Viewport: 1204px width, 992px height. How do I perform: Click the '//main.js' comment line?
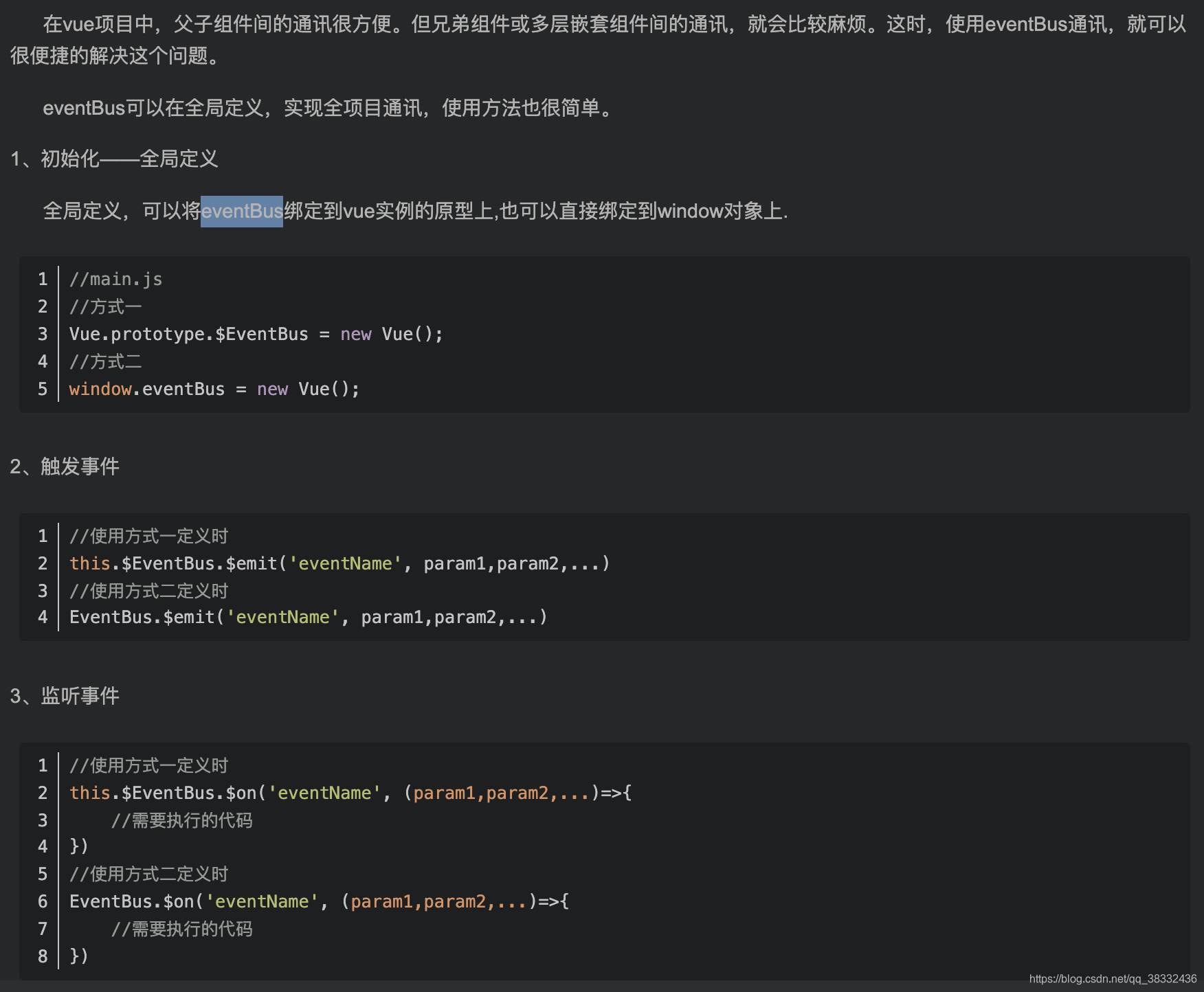(x=116, y=279)
